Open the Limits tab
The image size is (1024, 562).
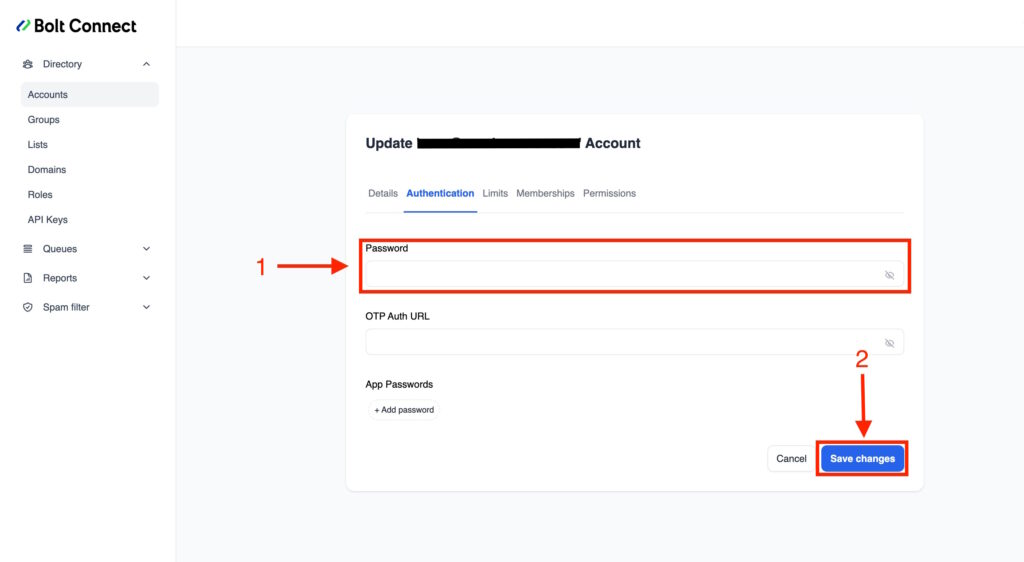click(495, 193)
